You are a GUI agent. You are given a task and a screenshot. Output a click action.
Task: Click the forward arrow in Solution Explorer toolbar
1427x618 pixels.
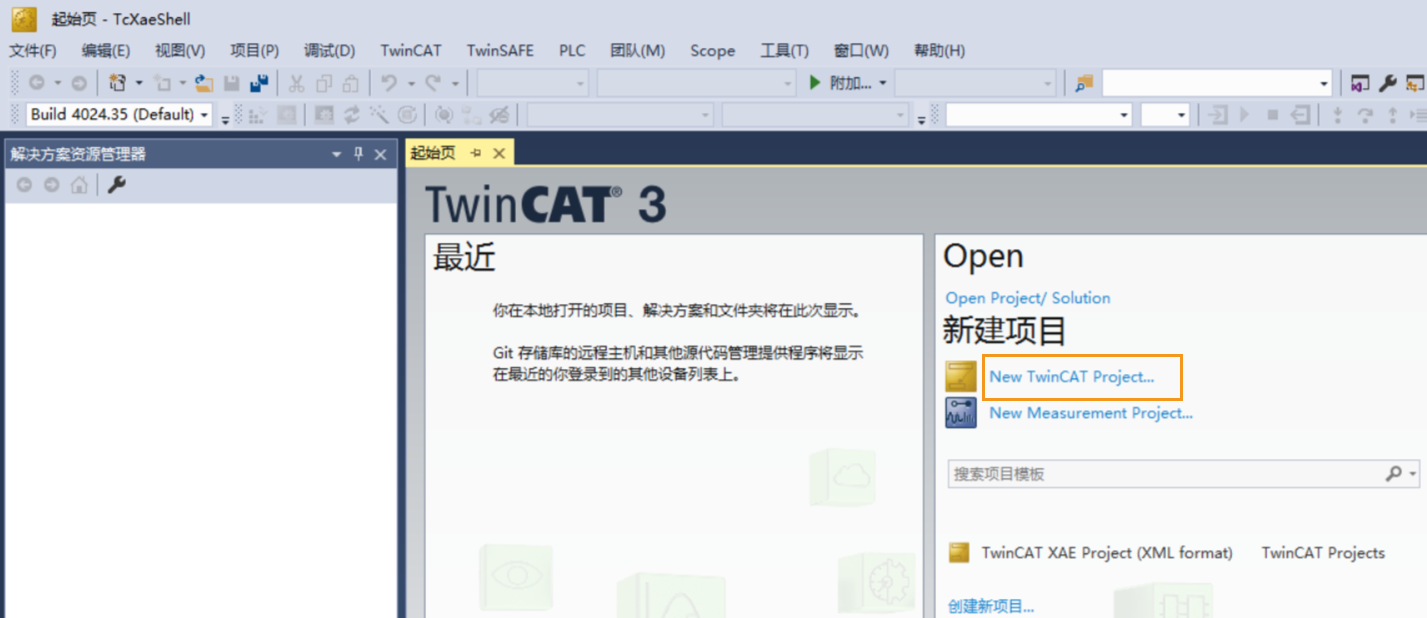click(51, 185)
